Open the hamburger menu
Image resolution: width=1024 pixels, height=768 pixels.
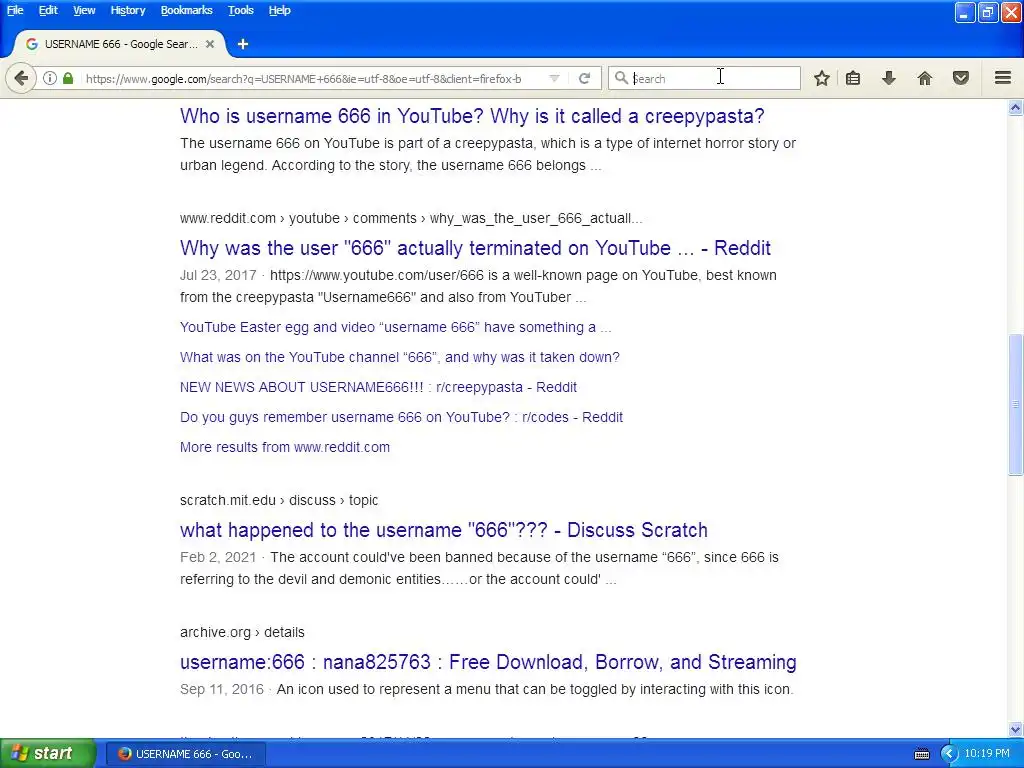pyautogui.click(x=1003, y=78)
